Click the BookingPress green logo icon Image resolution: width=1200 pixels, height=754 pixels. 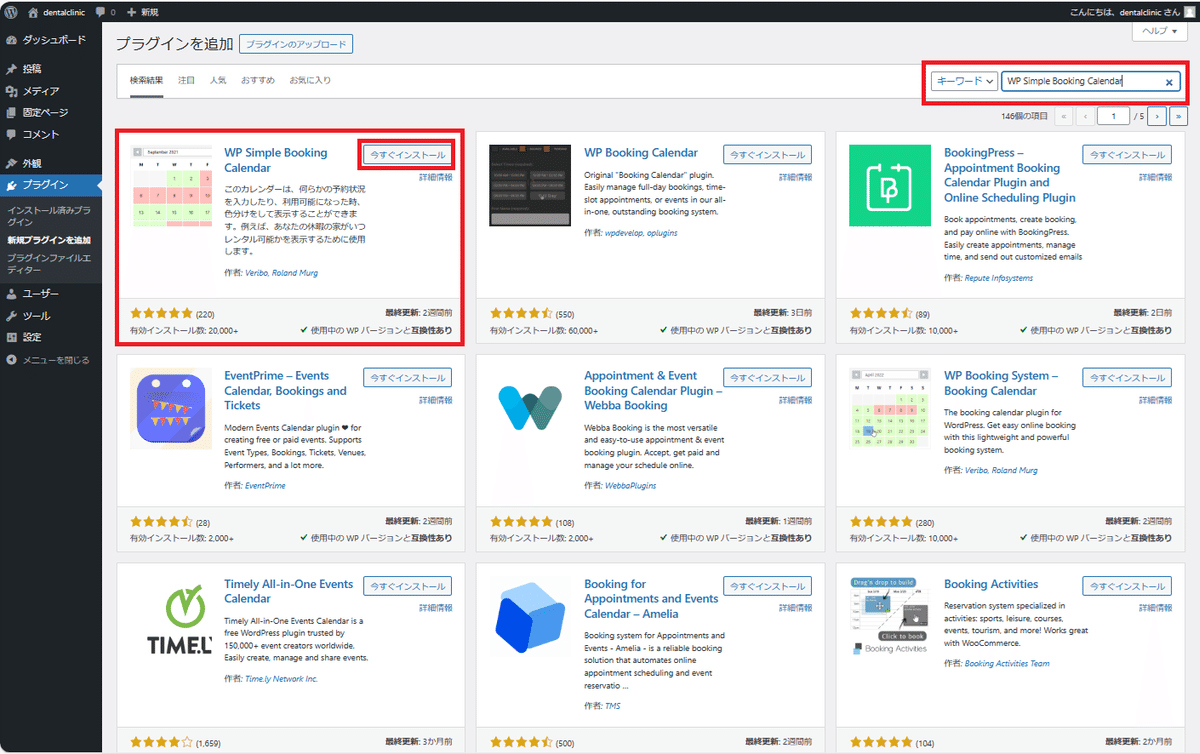click(x=890, y=186)
